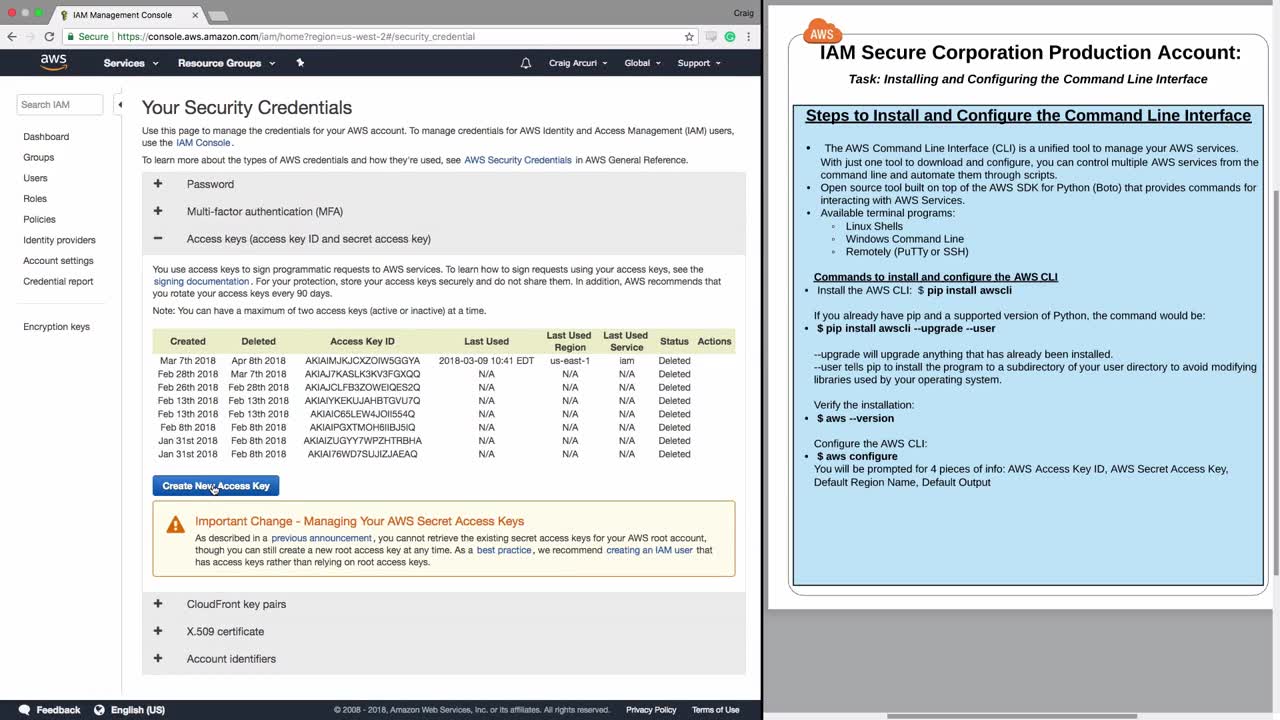Select Encryption keys in the sidebar
The width and height of the screenshot is (1280, 720).
coord(56,327)
